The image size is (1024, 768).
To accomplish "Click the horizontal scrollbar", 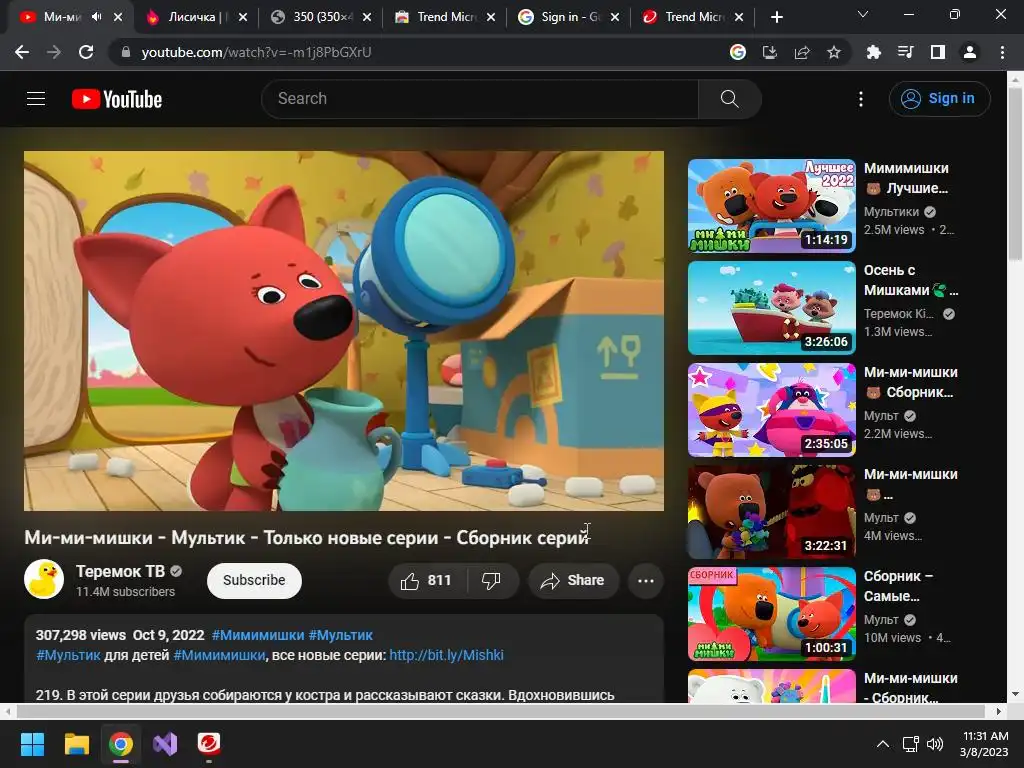I will [x=500, y=711].
